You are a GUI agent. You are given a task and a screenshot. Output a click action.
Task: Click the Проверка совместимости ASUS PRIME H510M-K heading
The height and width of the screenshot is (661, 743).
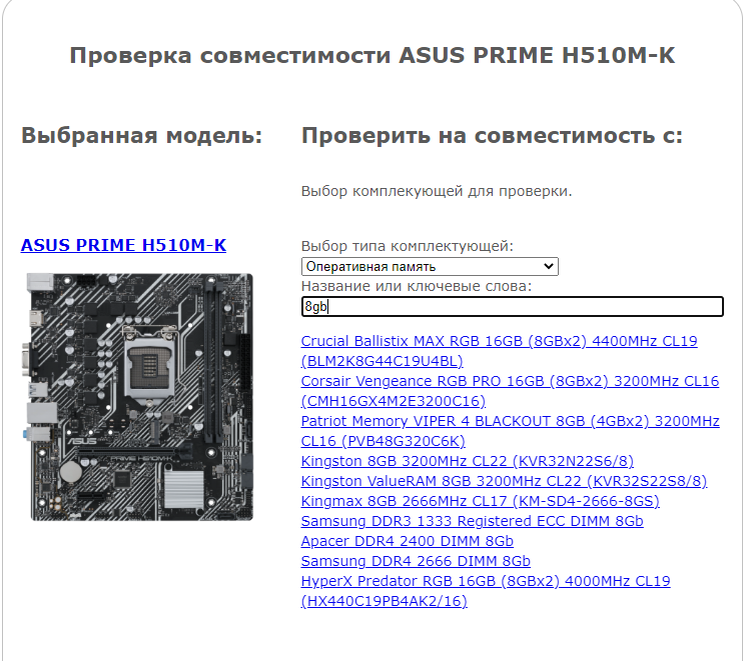[x=372, y=55]
